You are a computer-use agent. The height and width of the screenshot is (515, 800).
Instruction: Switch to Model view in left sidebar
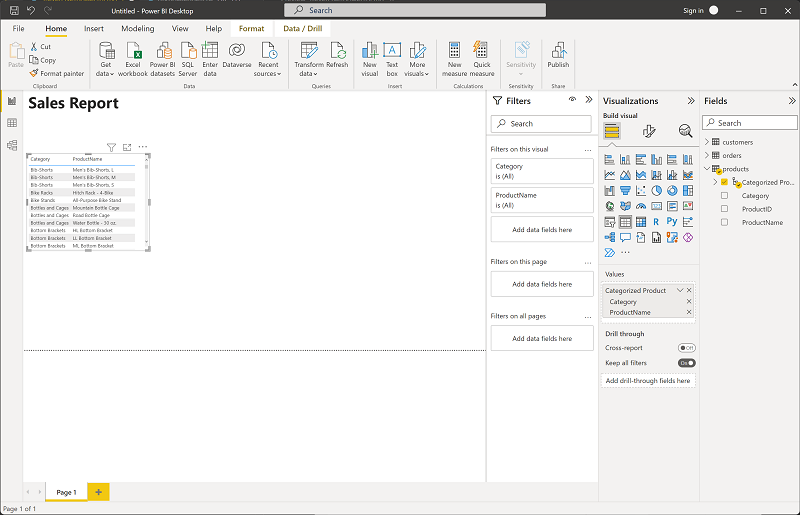point(12,145)
